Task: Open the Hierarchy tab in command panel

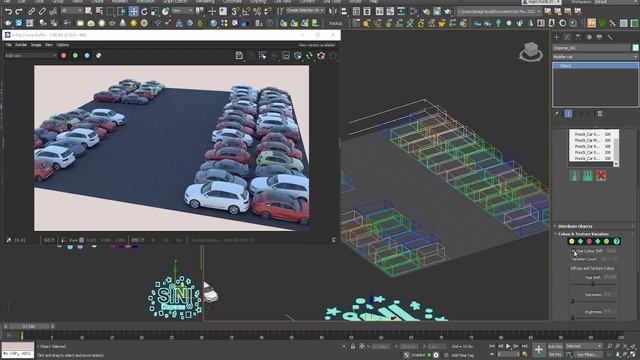Action: pos(578,37)
